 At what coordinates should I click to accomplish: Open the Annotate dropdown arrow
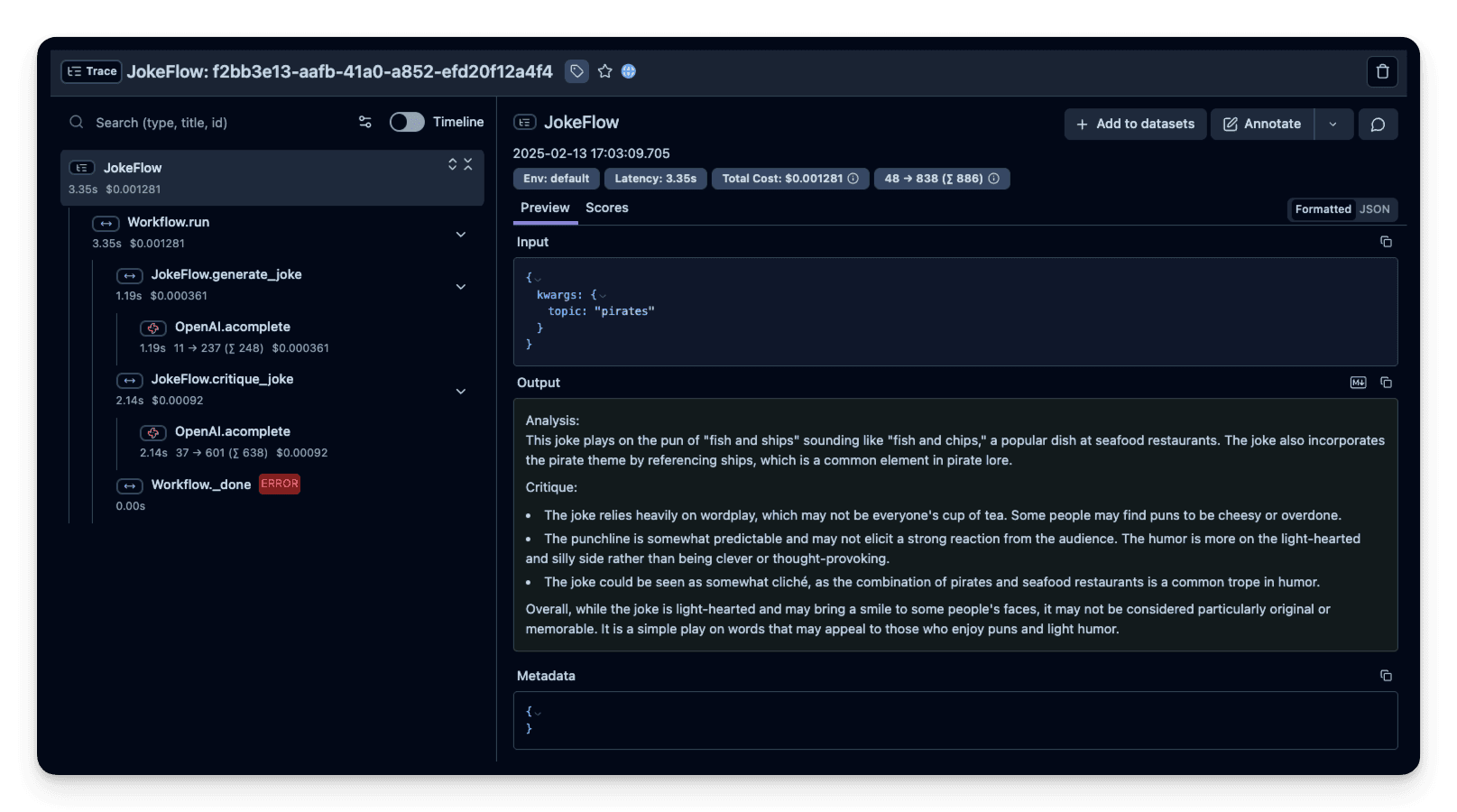1333,124
